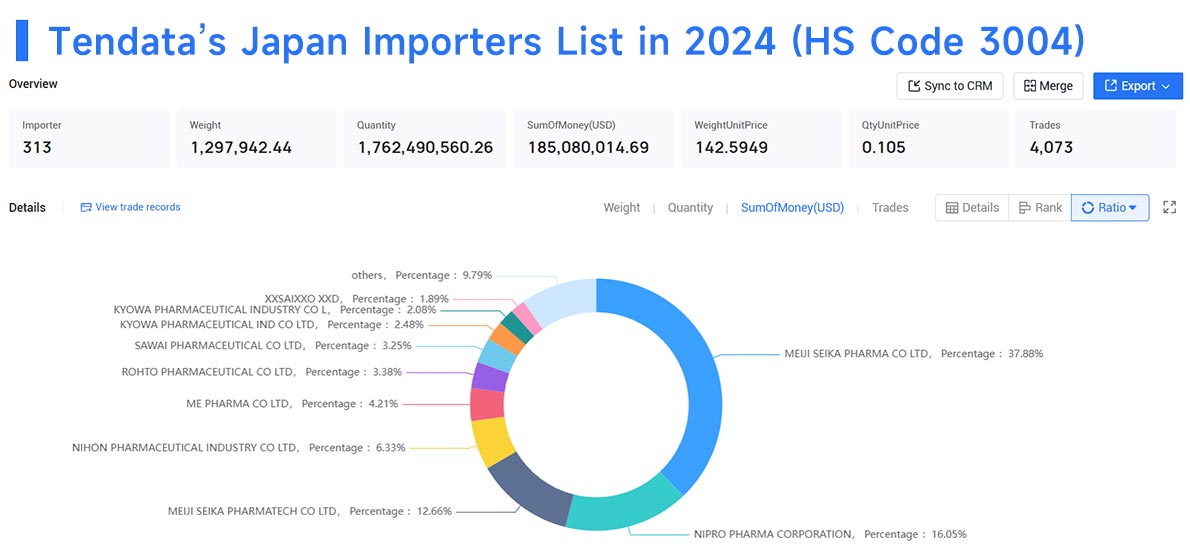Show the Rank chart view

(1040, 207)
